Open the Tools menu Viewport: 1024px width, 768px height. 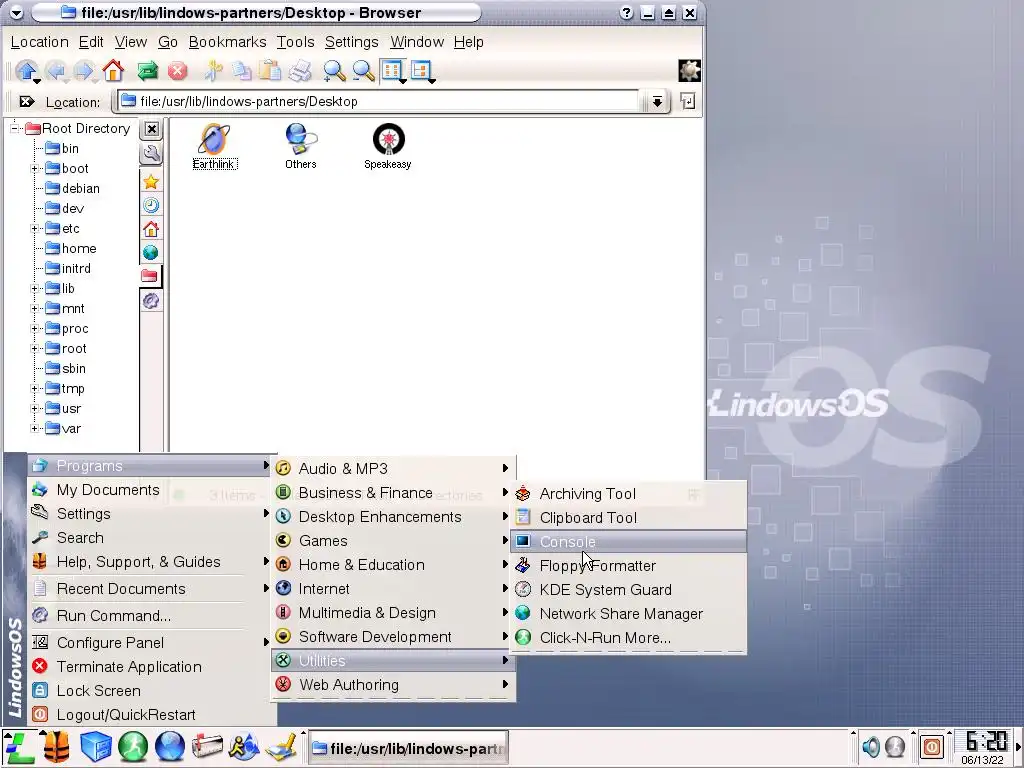(x=295, y=42)
